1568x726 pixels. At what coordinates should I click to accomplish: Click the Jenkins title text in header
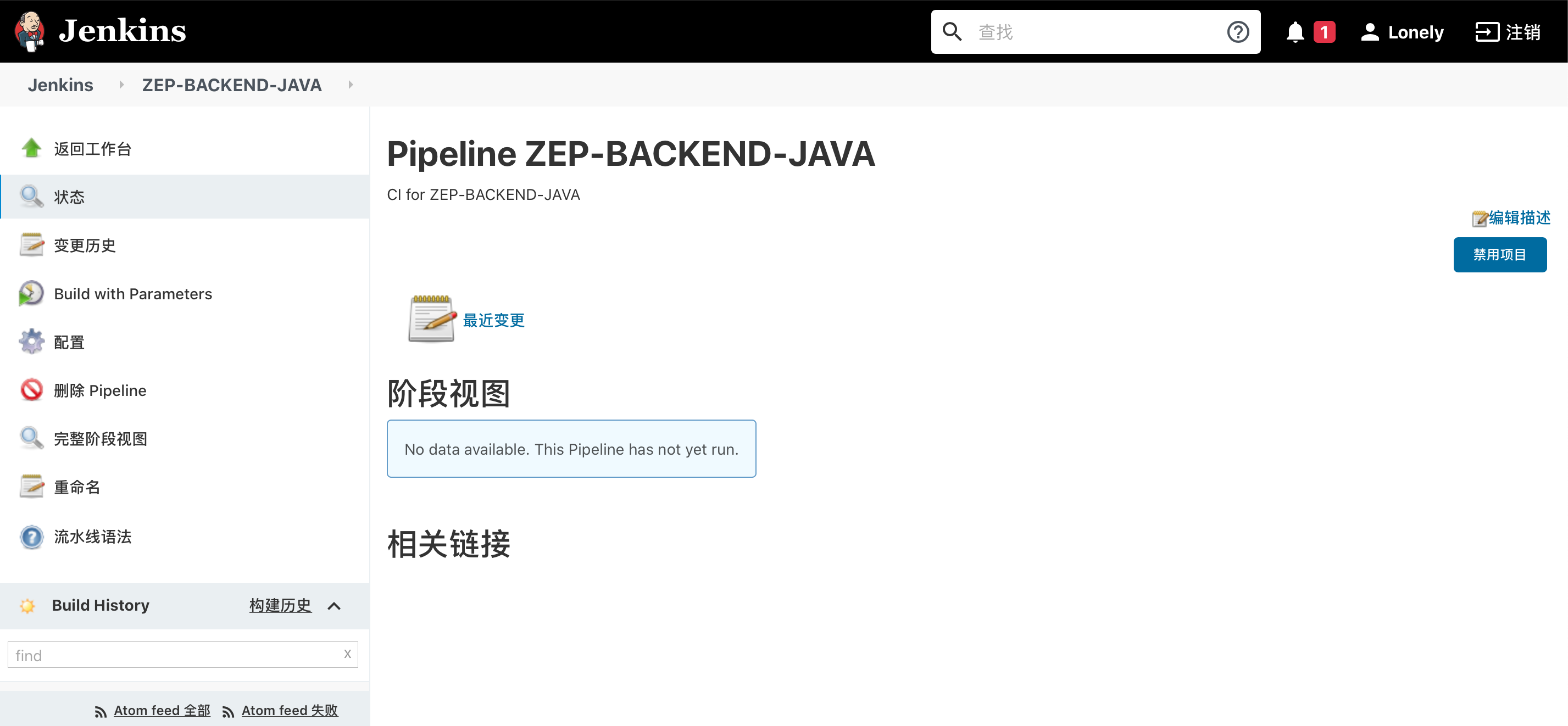[x=123, y=31]
